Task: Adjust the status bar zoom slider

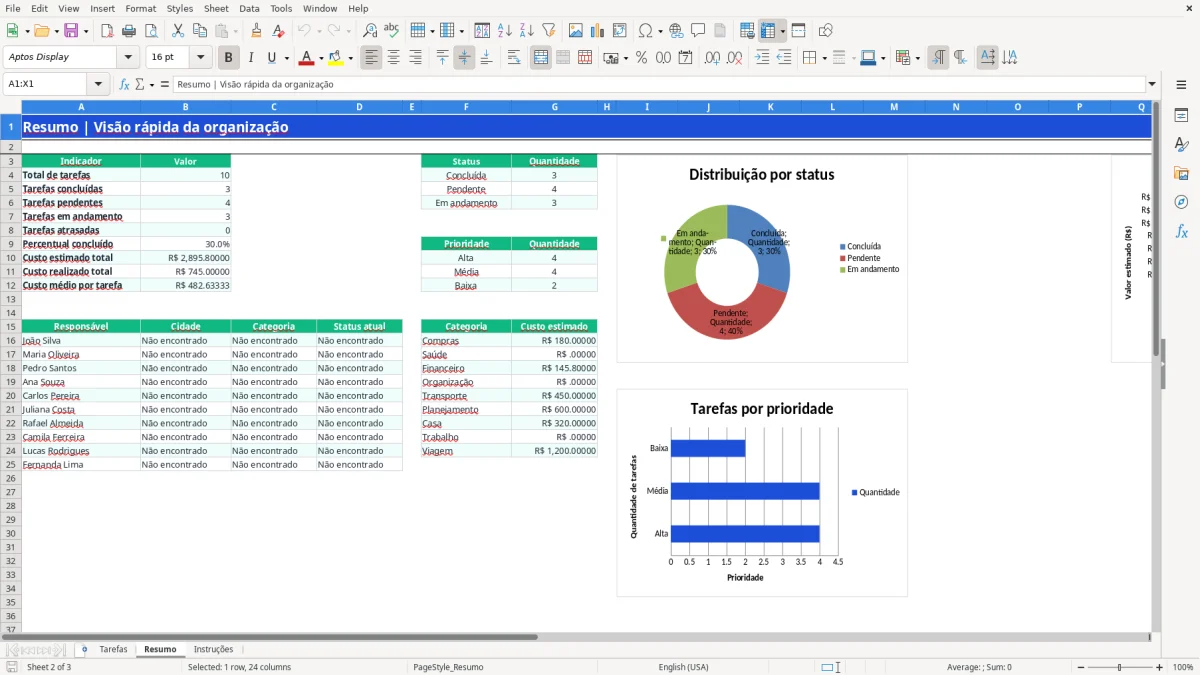Action: pyautogui.click(x=1119, y=667)
